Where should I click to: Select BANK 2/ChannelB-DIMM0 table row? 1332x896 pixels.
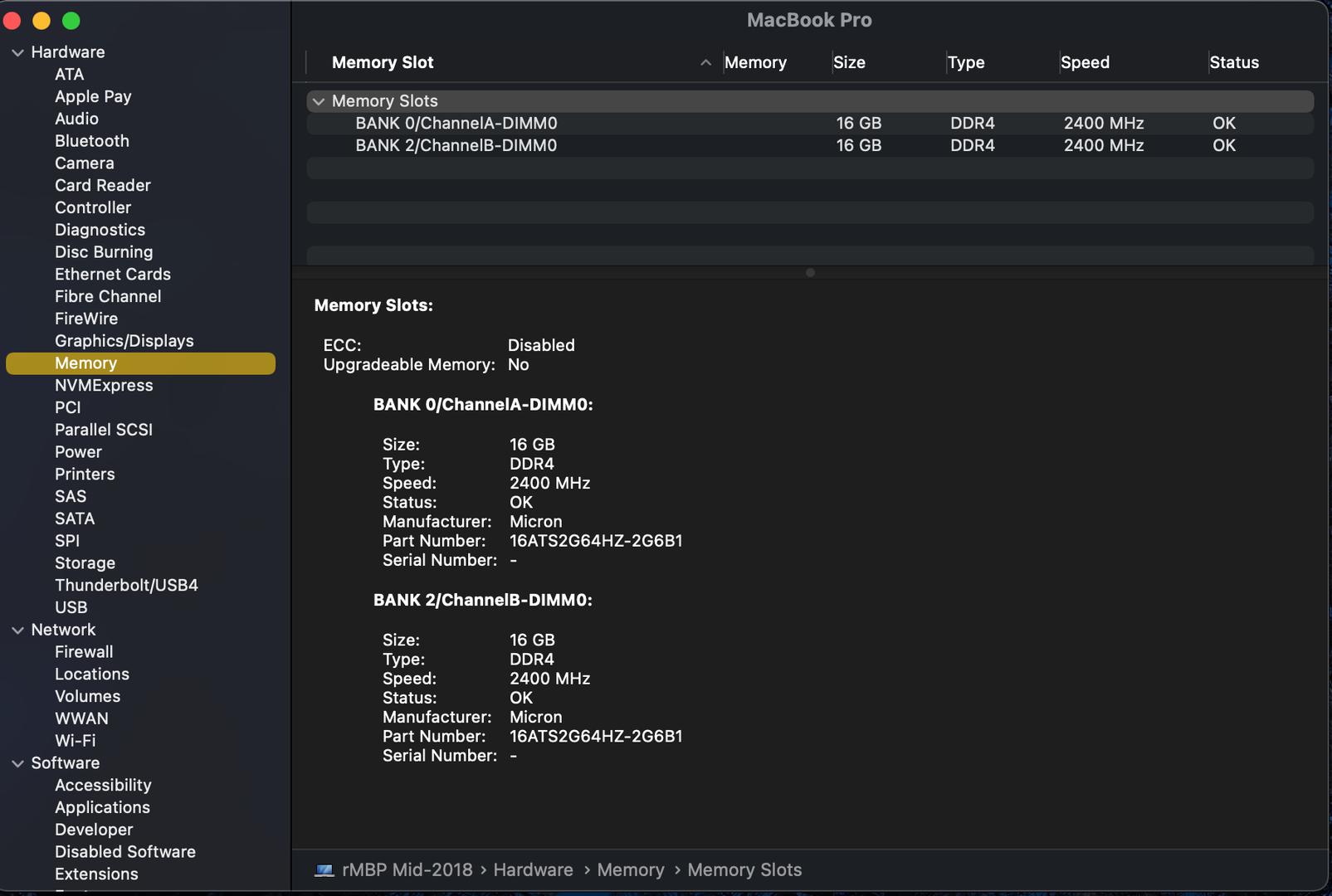[810, 146]
